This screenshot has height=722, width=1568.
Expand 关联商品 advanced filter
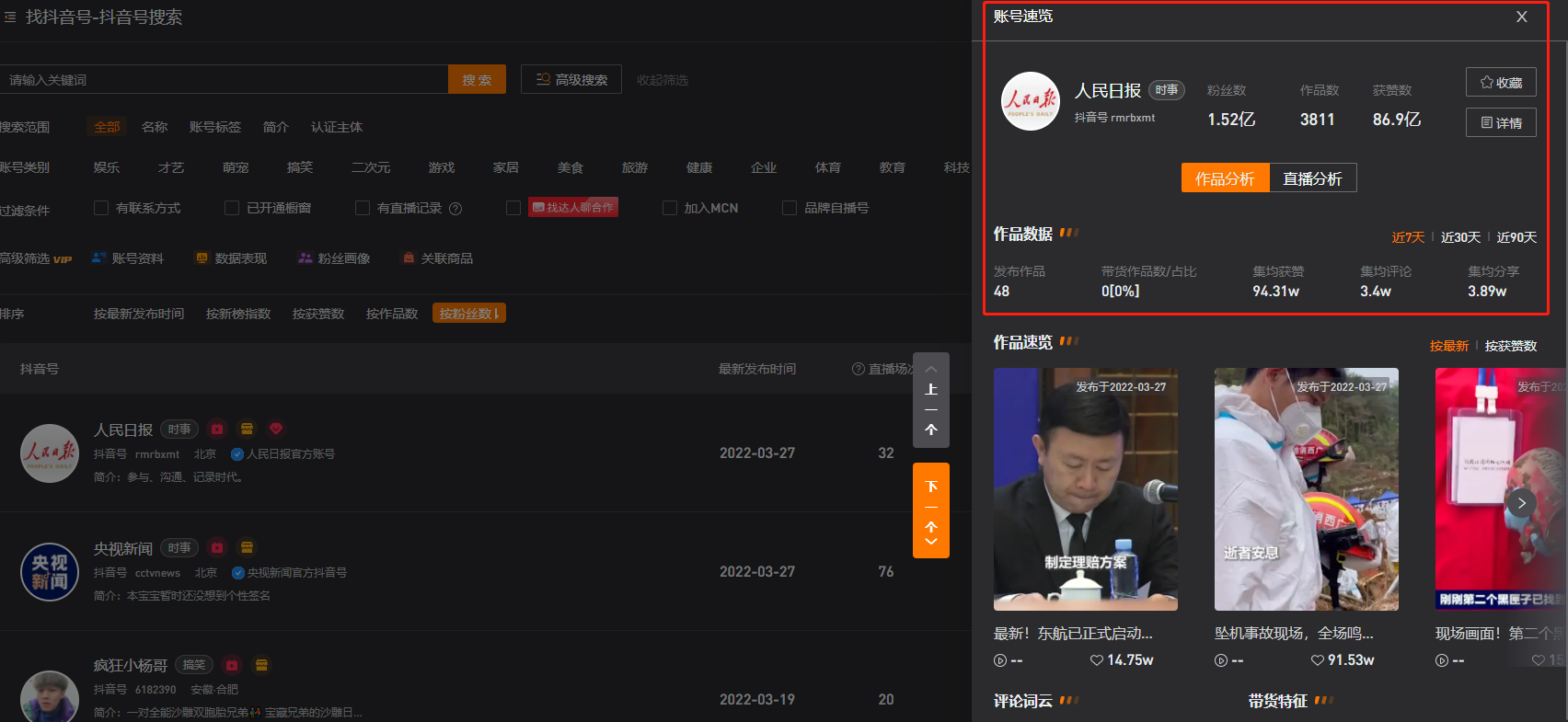pos(438,258)
